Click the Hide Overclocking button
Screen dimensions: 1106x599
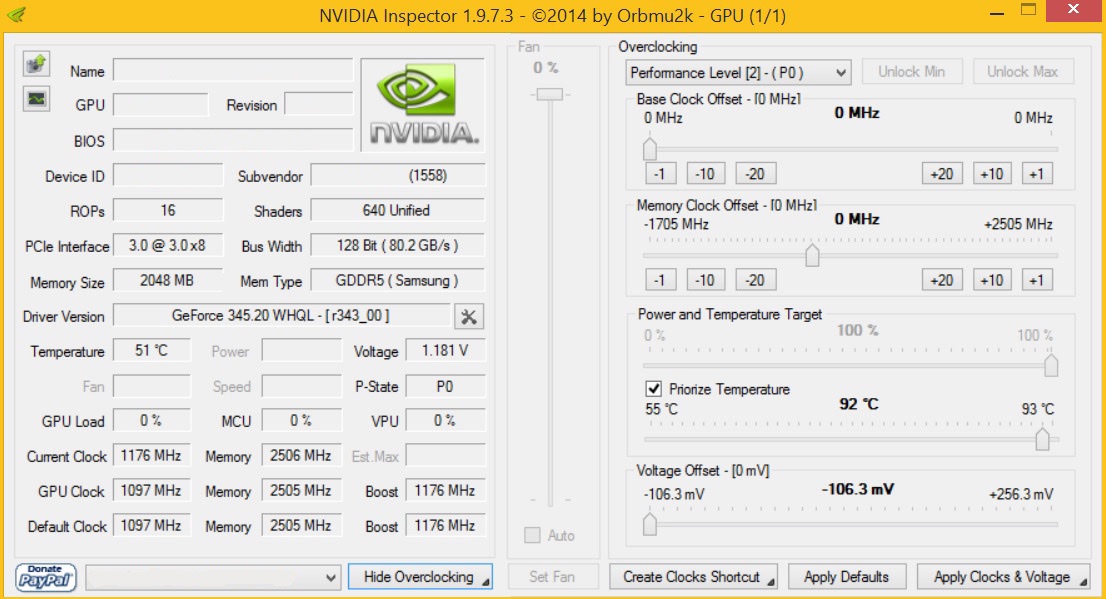tap(420, 577)
